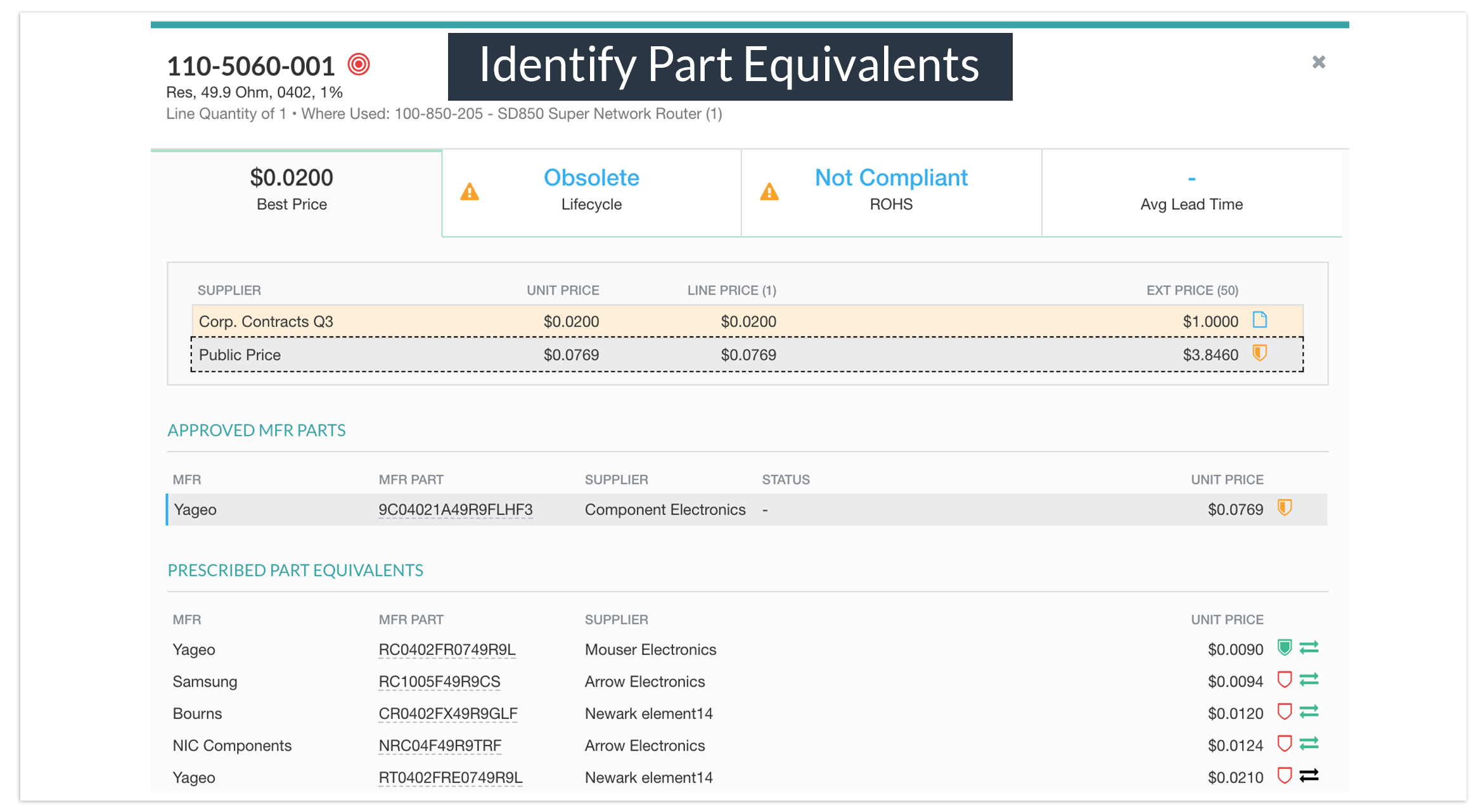Screen dimensions: 1483x812
Task: Select the Corp. Contracts Q3 supplier row
Action: pyautogui.click(x=747, y=321)
